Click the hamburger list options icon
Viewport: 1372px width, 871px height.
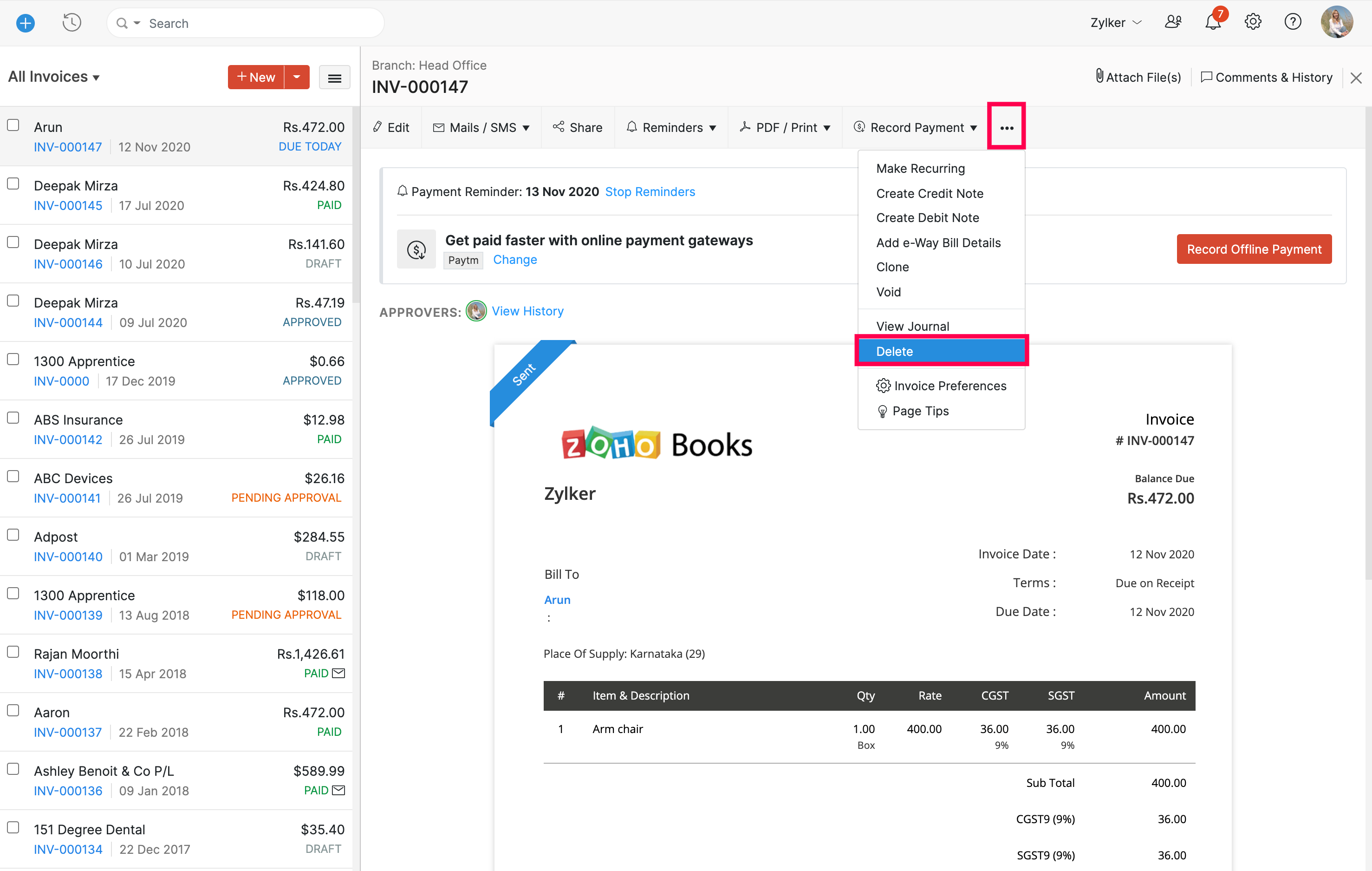pyautogui.click(x=334, y=78)
